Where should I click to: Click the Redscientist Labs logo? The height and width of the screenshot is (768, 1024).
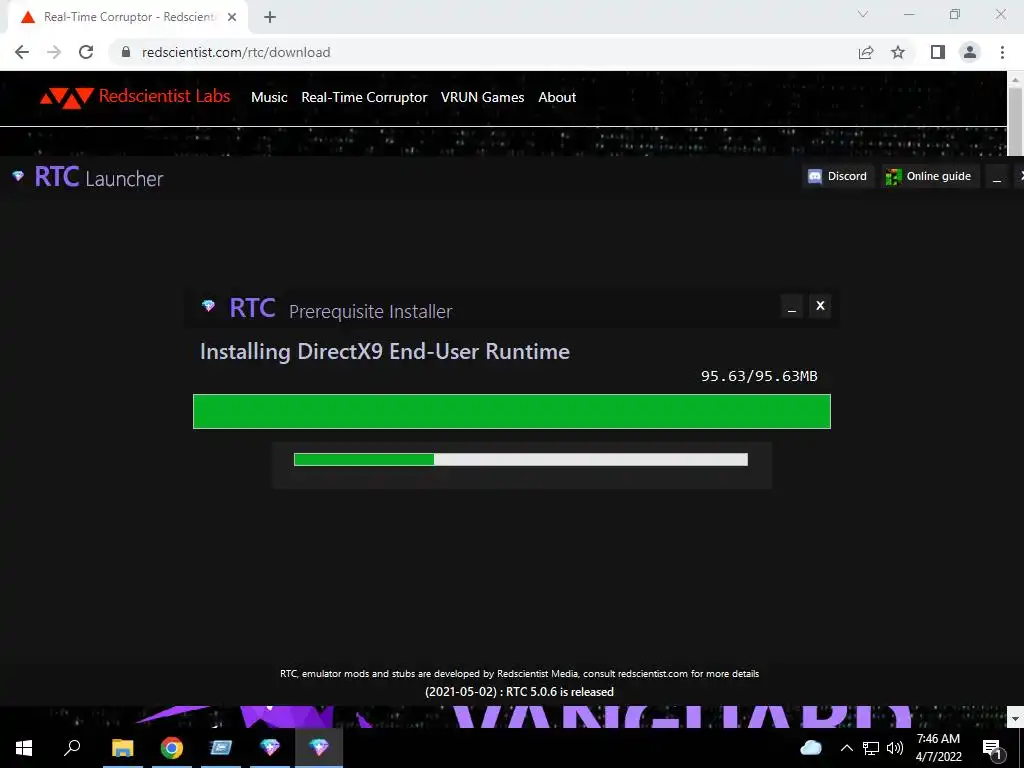[135, 97]
